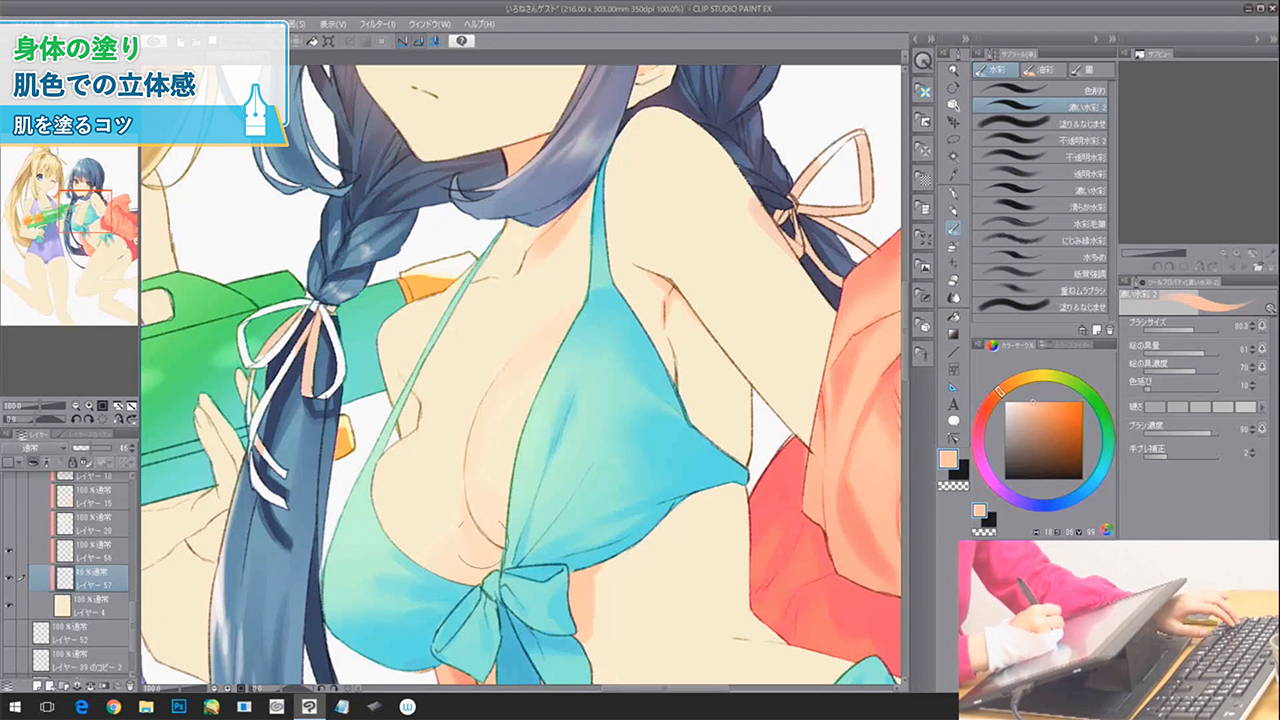Image resolution: width=1280 pixels, height=720 pixels.
Task: Click the scale/transform icon in top toolbar
Action: (328, 41)
